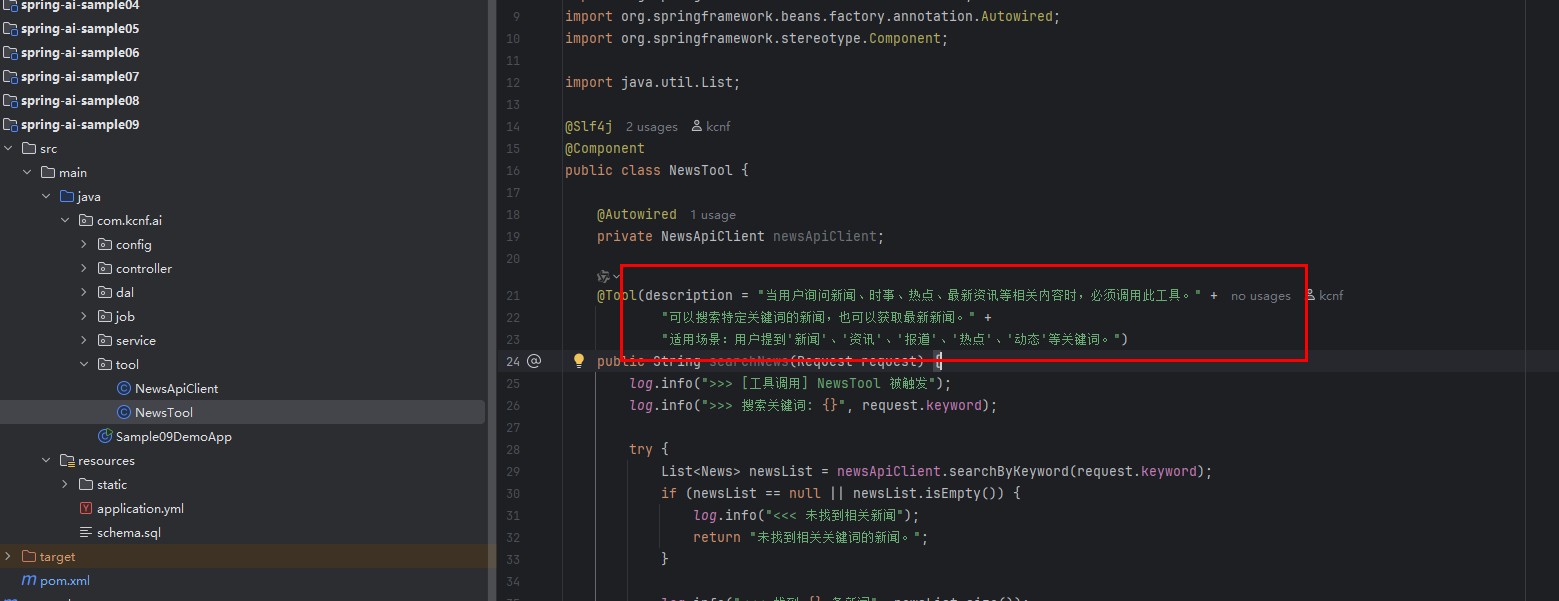Click the "2 usages" hint beside @Slf4j
The image size is (1559, 601).
tap(652, 127)
